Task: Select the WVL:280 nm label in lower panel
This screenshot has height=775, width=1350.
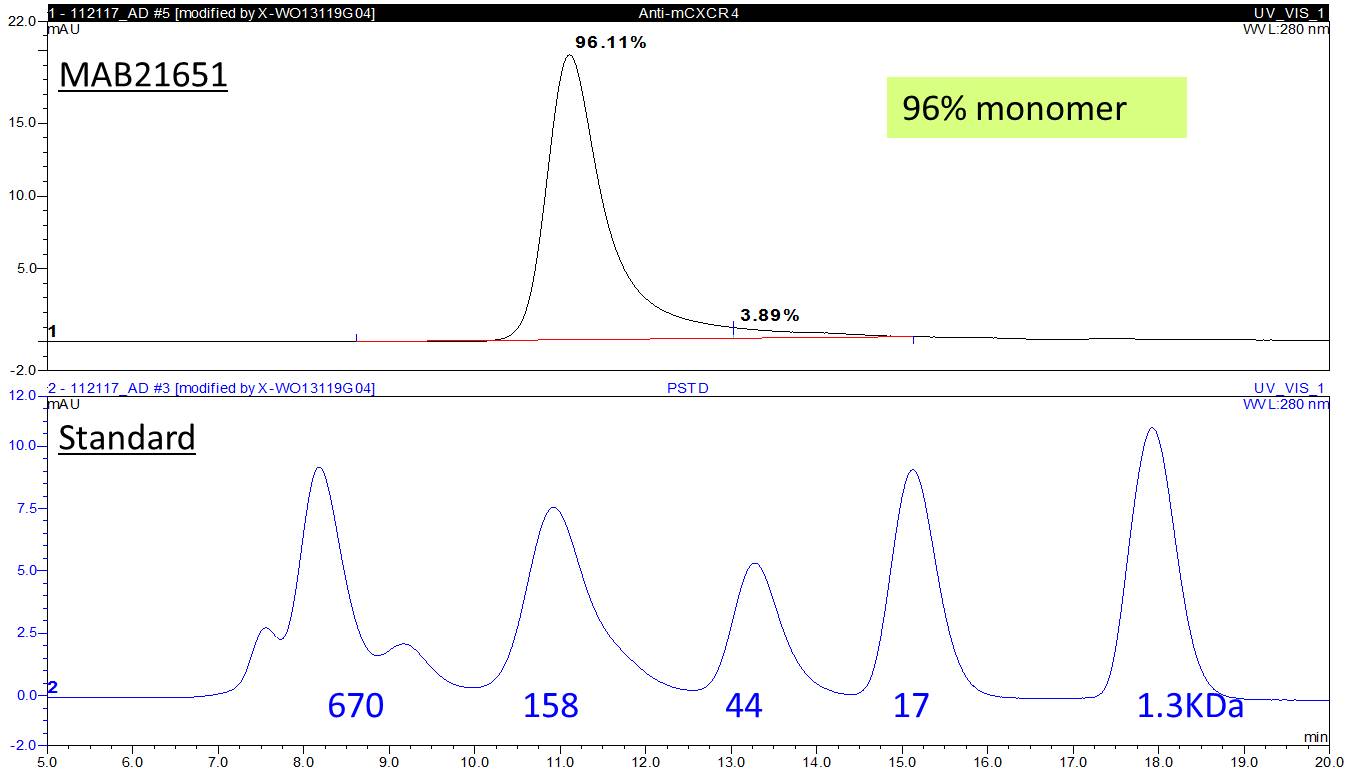Action: click(x=1286, y=404)
